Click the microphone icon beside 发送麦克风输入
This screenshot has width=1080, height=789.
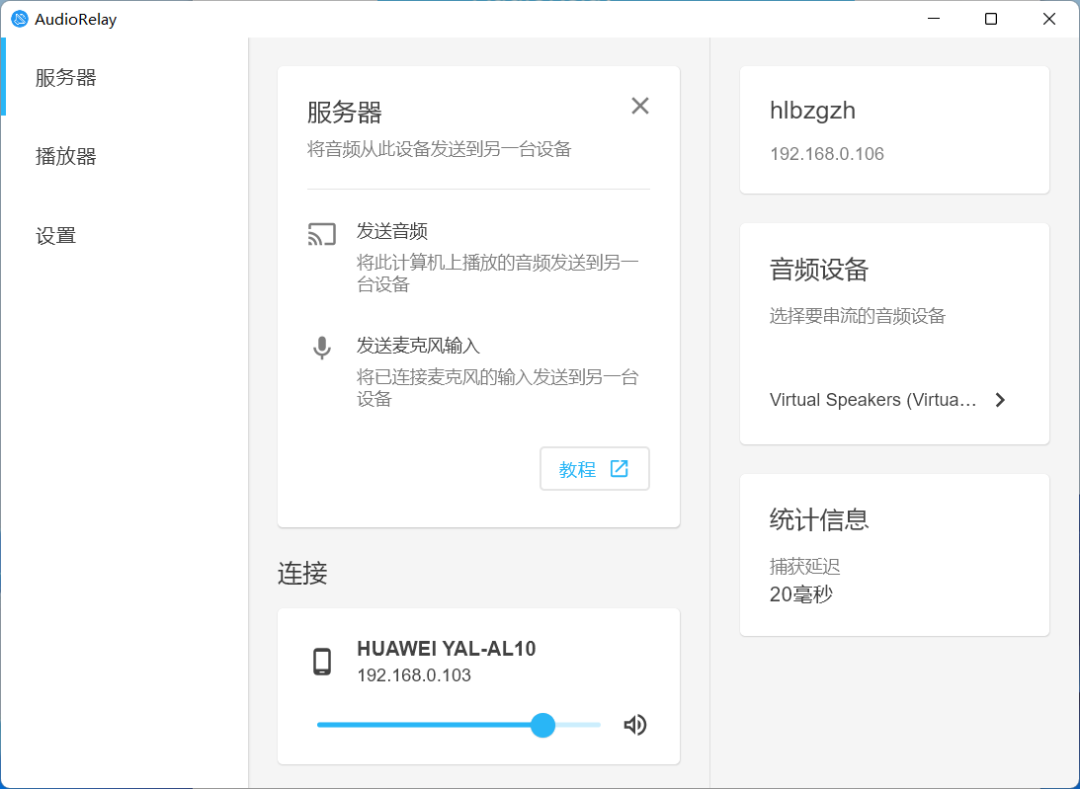[x=322, y=348]
